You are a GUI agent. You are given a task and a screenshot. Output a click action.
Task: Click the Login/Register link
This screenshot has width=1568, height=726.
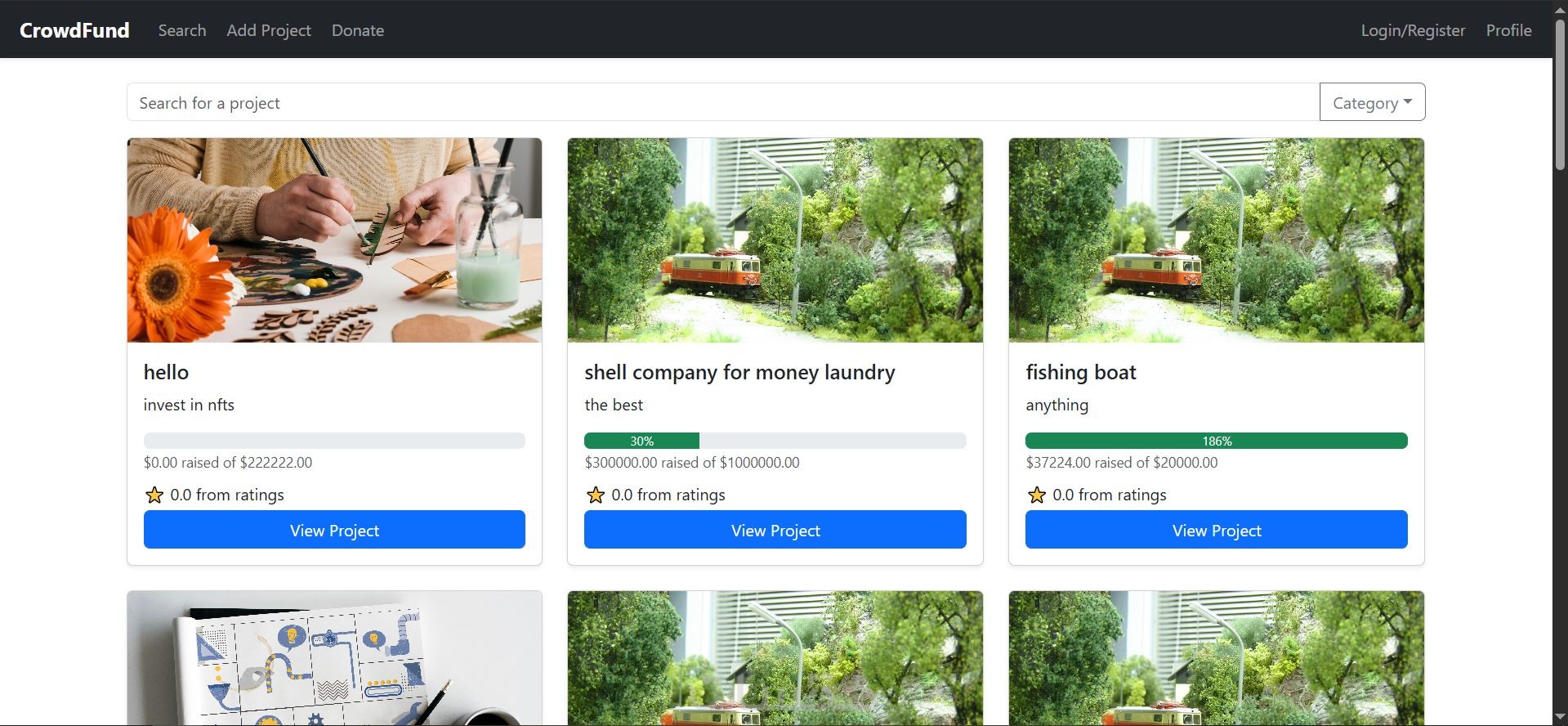coord(1413,30)
